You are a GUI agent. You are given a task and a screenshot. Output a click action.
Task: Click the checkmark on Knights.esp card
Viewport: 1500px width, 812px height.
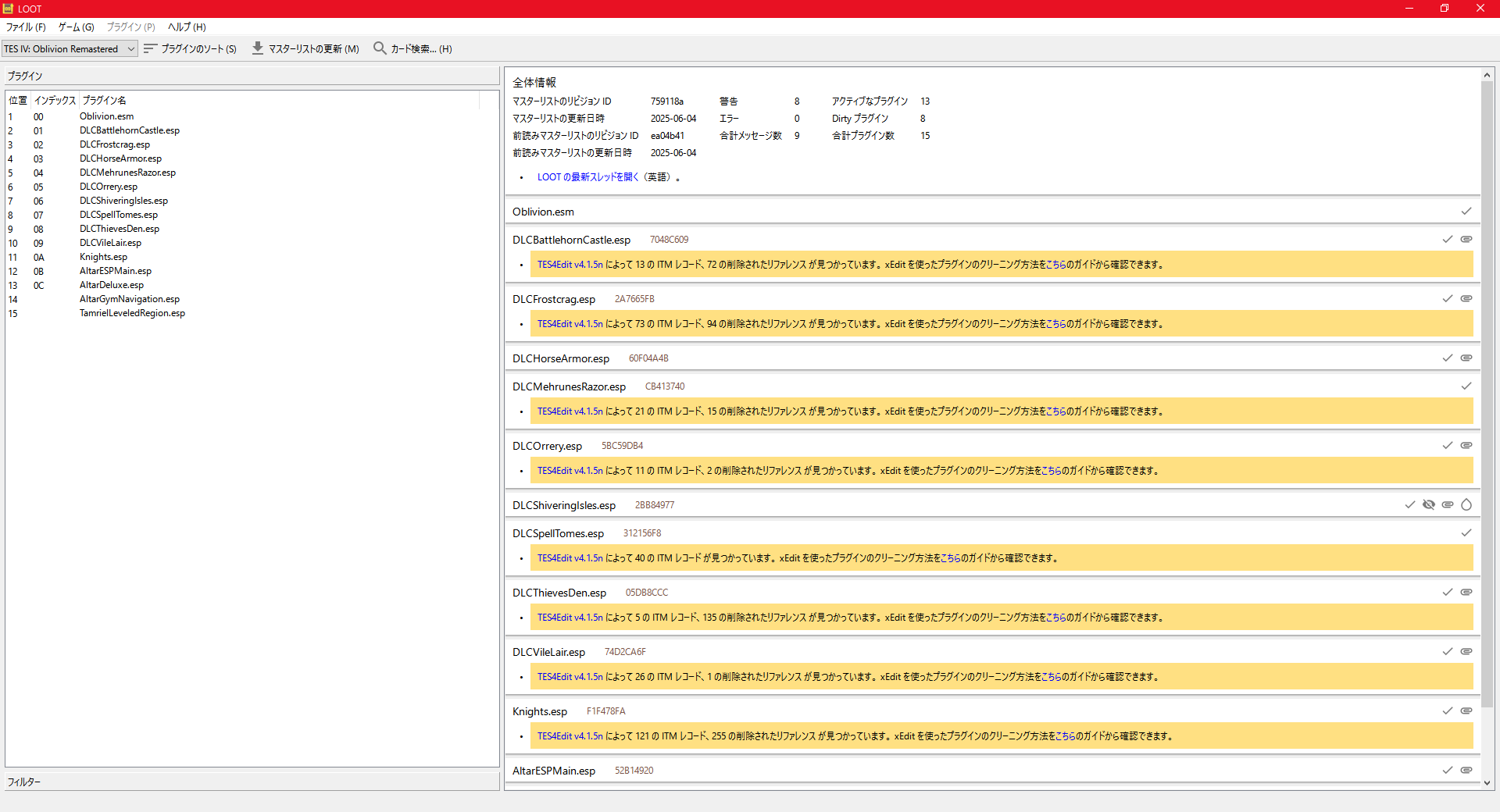tap(1448, 711)
